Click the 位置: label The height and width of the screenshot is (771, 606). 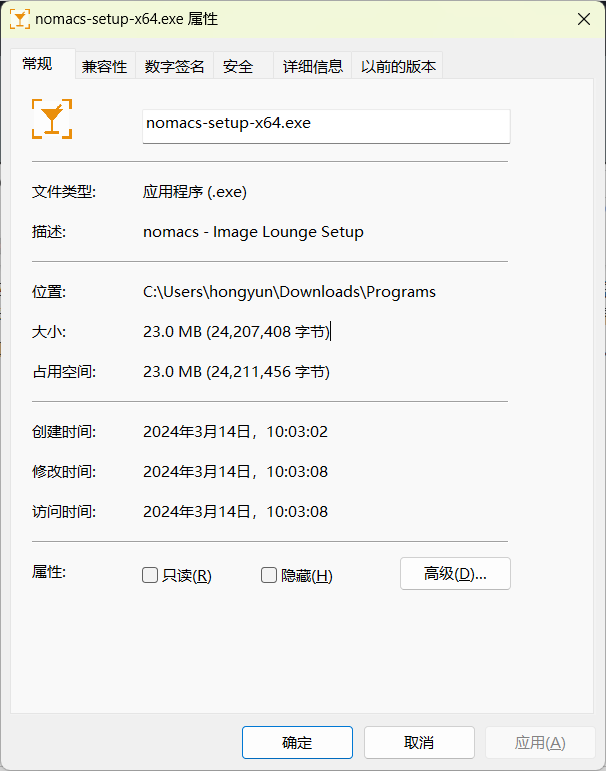(49, 292)
